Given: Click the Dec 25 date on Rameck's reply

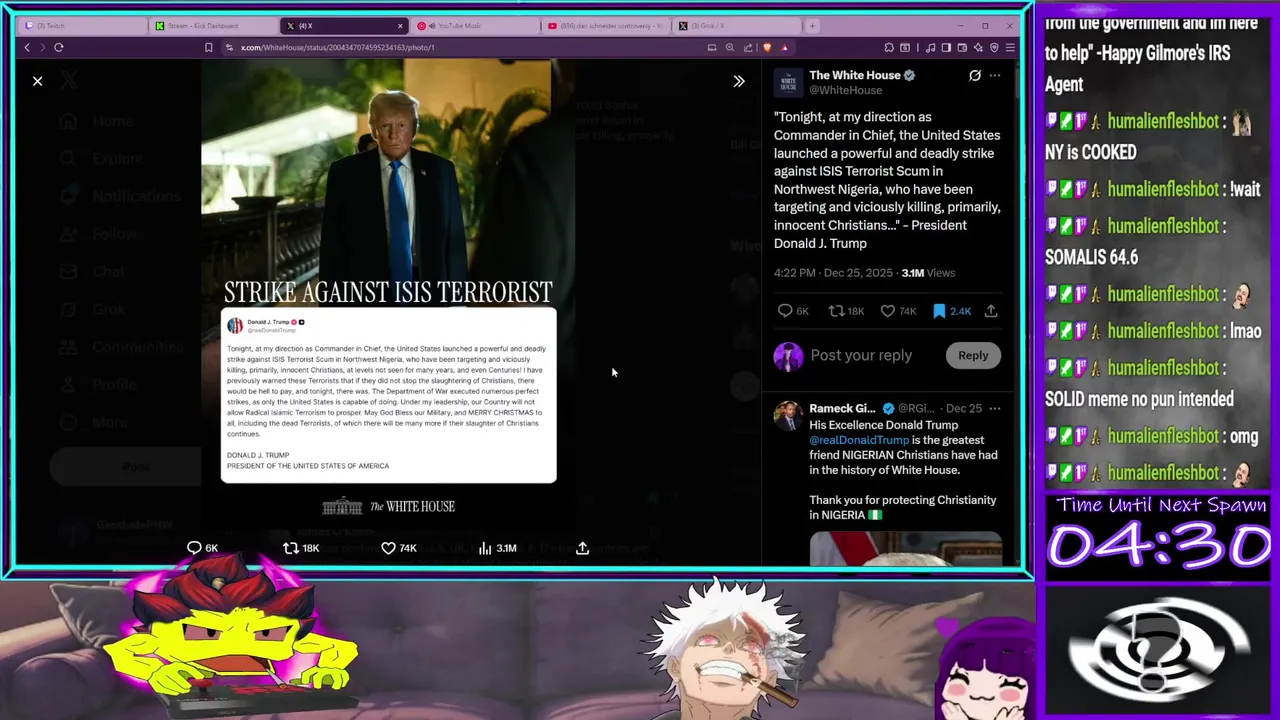Looking at the screenshot, I should tap(963, 408).
